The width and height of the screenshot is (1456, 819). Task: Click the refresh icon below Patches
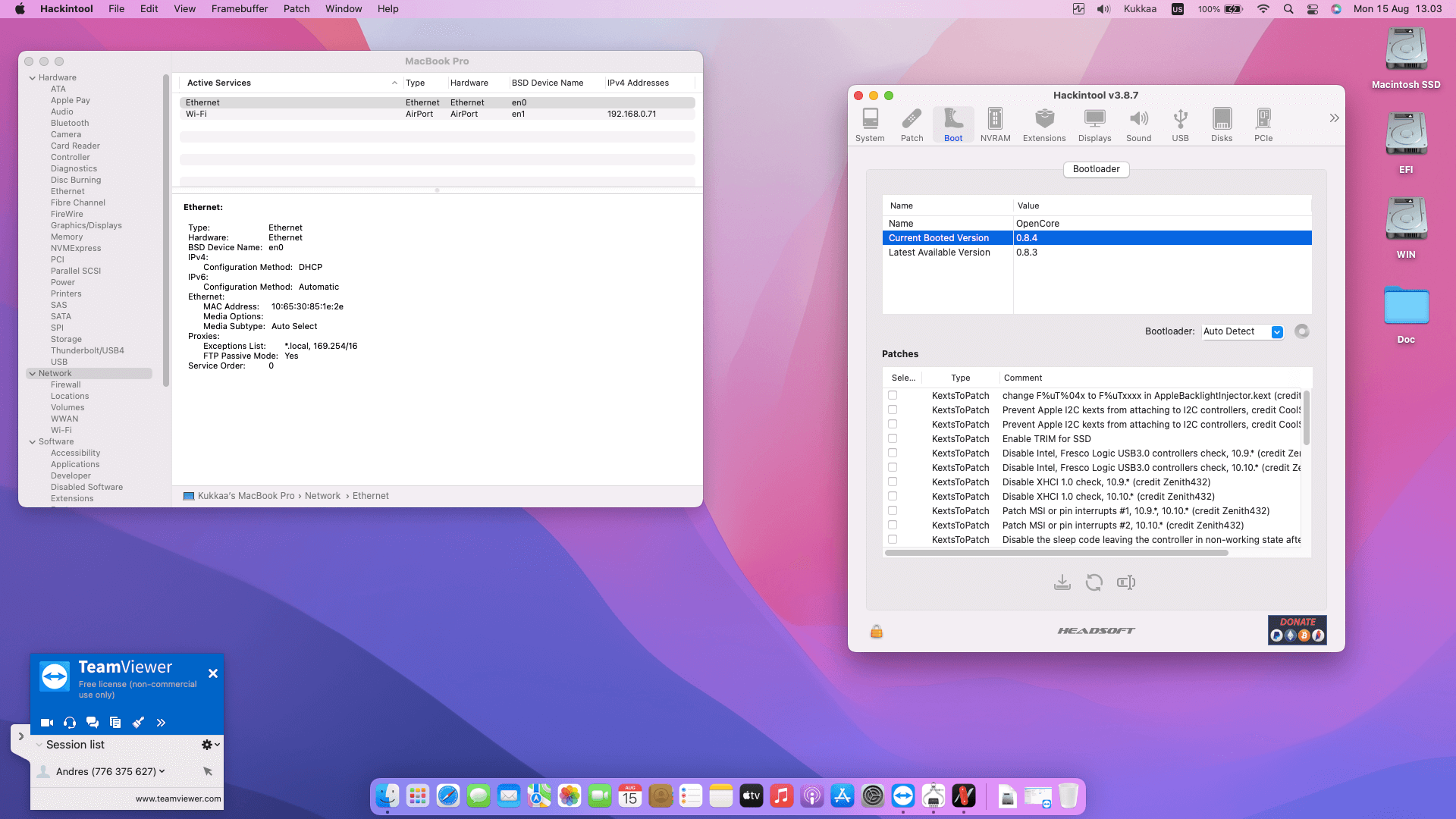[1094, 582]
